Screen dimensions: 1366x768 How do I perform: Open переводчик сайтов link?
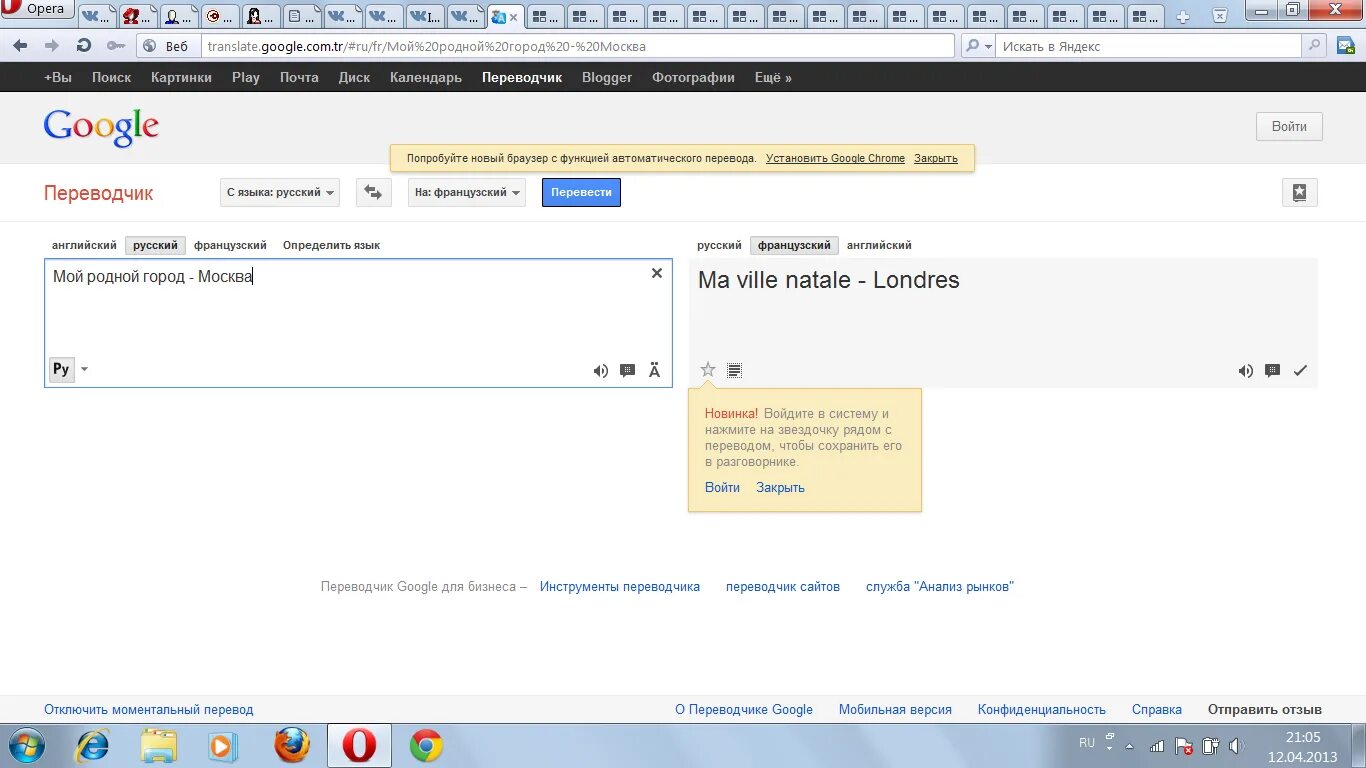783,587
